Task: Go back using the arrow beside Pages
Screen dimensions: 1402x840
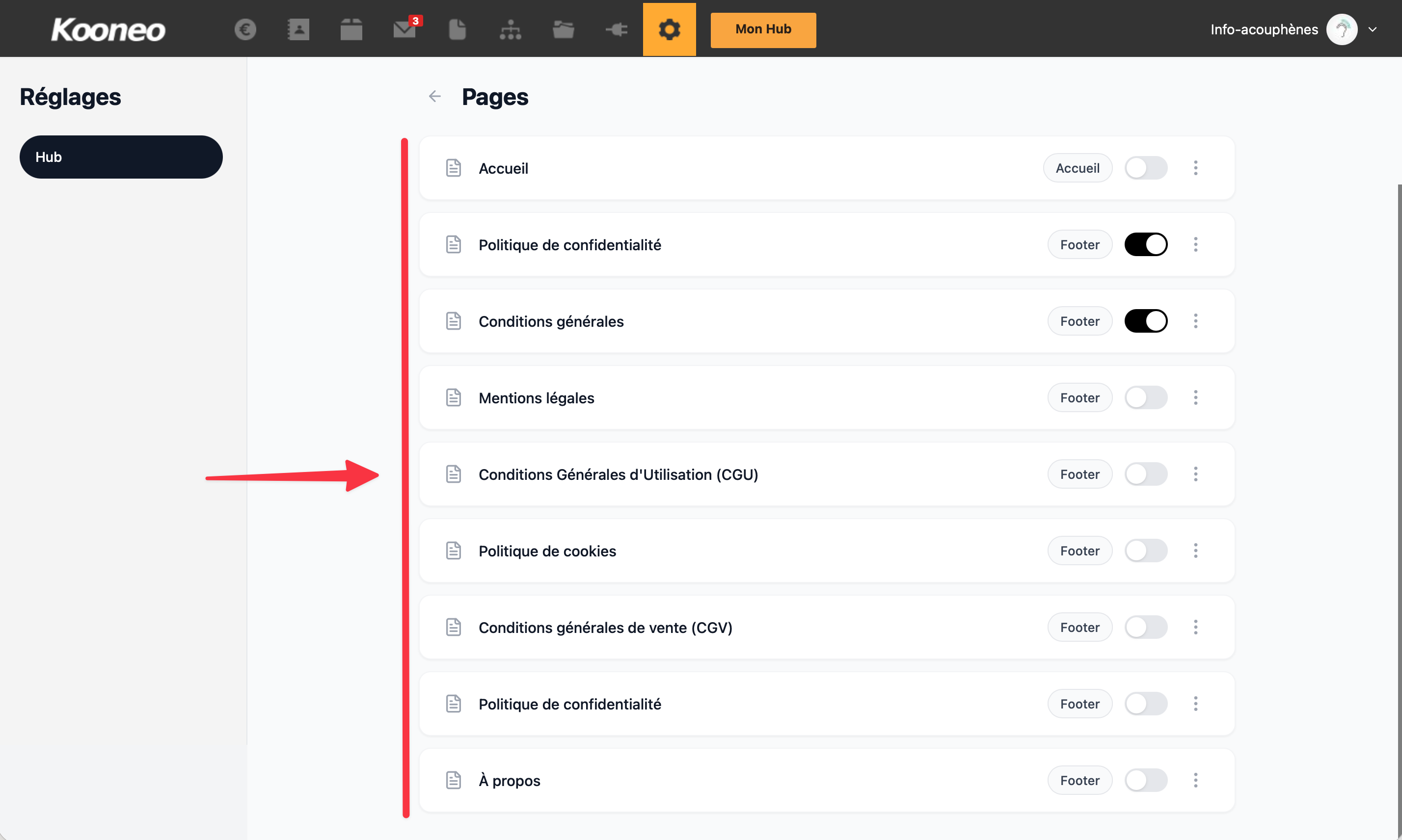Action: point(434,97)
